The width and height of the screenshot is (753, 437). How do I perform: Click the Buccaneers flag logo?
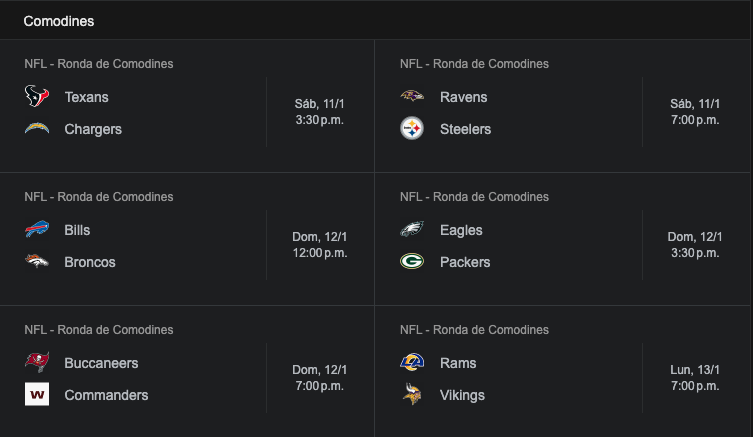pyautogui.click(x=37, y=362)
